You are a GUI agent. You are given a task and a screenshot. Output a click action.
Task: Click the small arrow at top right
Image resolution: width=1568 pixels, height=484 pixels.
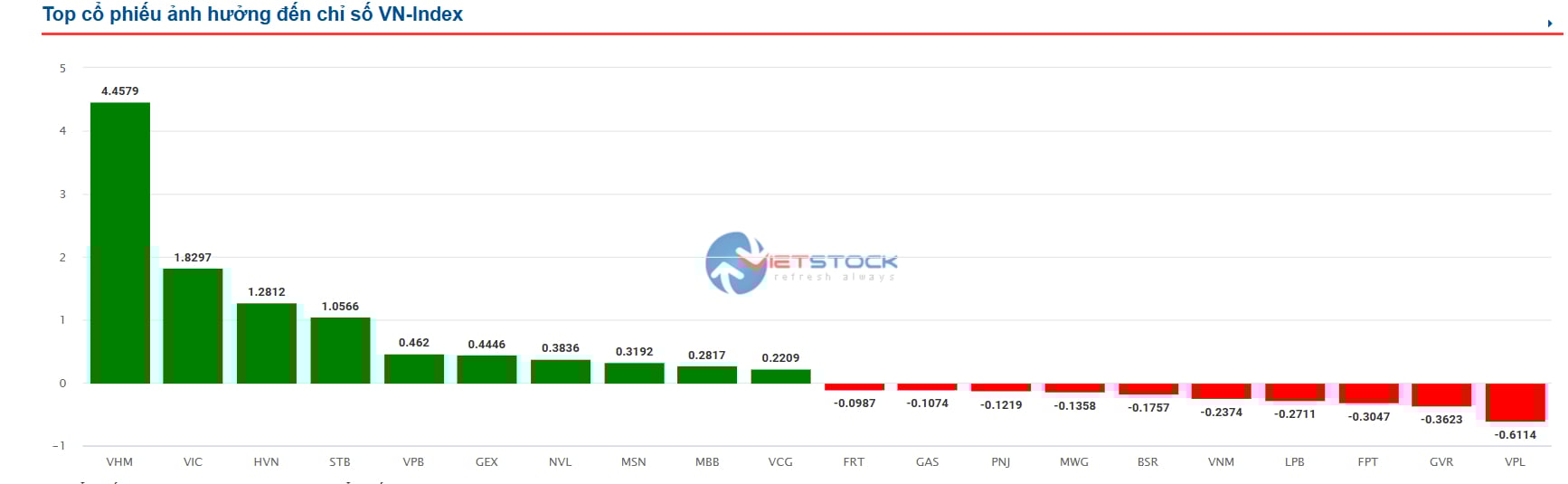1549,24
